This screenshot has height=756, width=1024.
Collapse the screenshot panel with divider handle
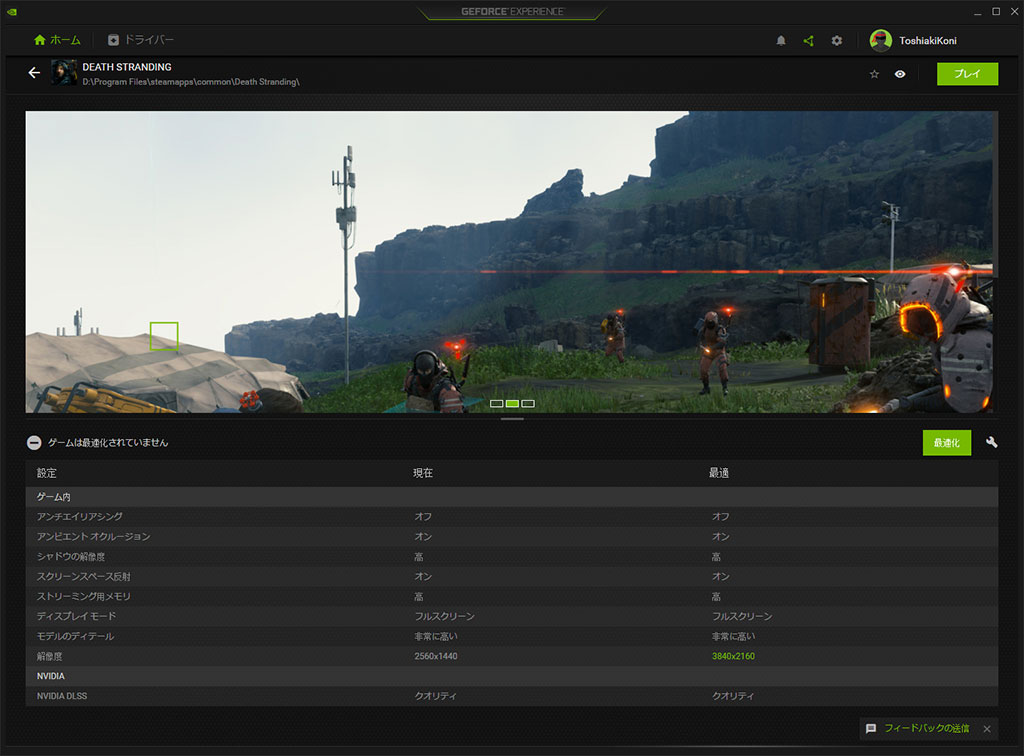point(512,419)
